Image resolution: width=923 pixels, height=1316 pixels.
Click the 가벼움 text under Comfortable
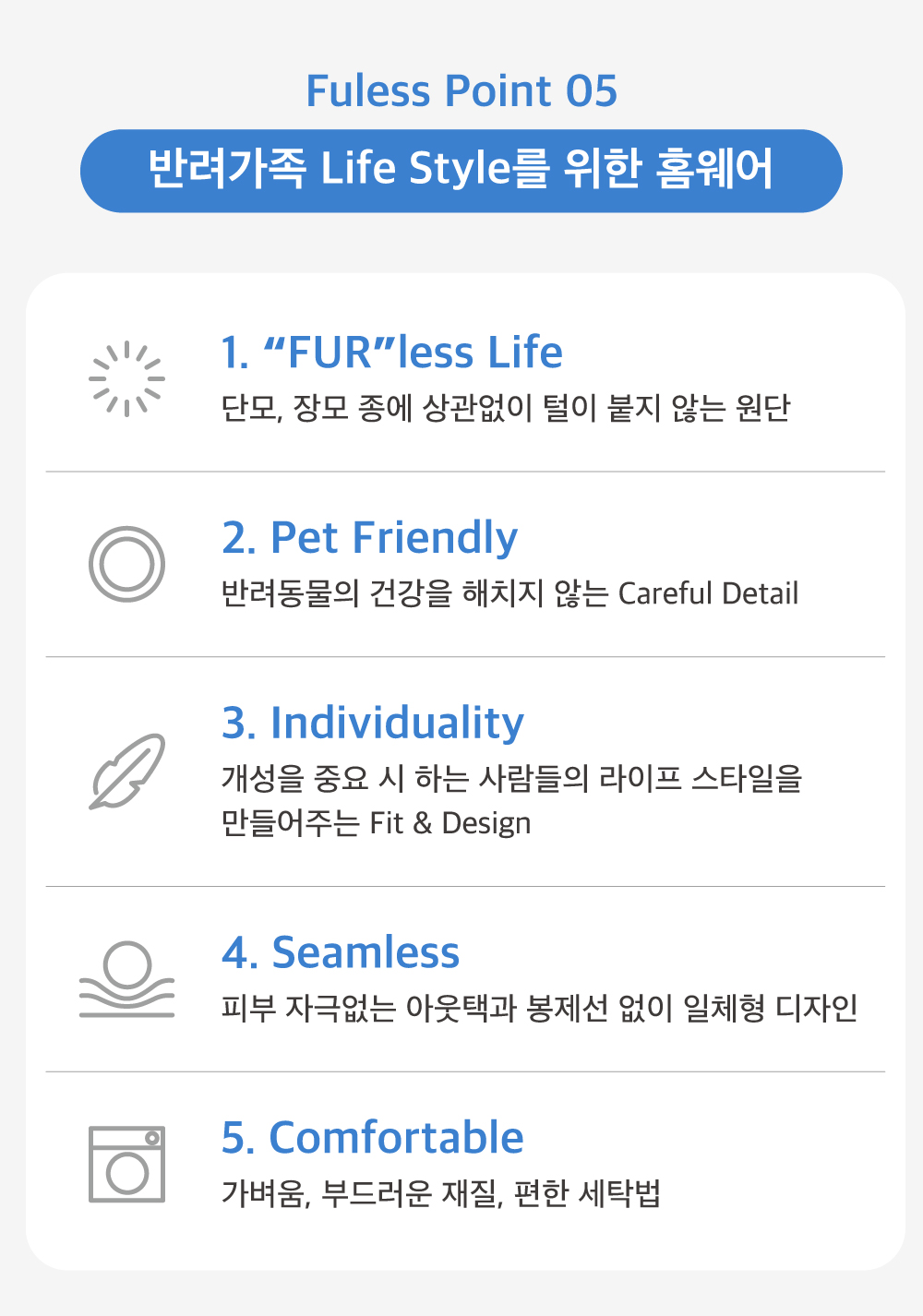point(264,1193)
